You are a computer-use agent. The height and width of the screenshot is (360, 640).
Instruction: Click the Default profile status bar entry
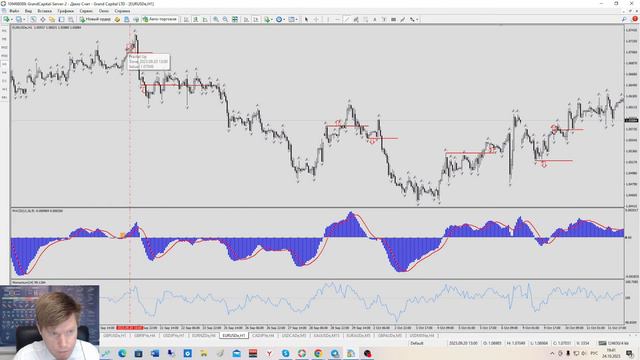tap(417, 343)
